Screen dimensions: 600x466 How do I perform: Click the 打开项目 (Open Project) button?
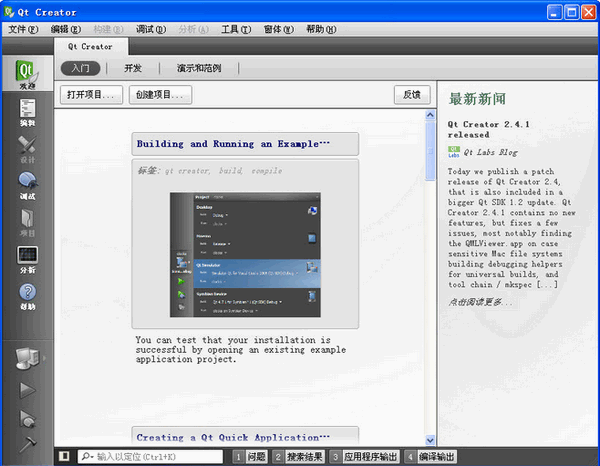(92, 95)
